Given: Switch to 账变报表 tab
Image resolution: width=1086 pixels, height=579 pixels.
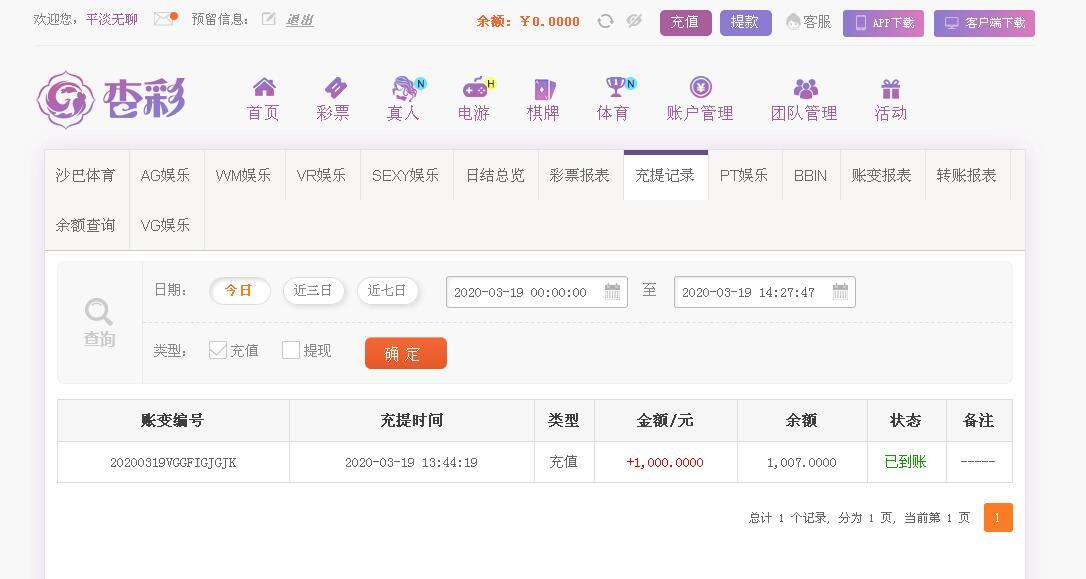Looking at the screenshot, I should click(882, 175).
